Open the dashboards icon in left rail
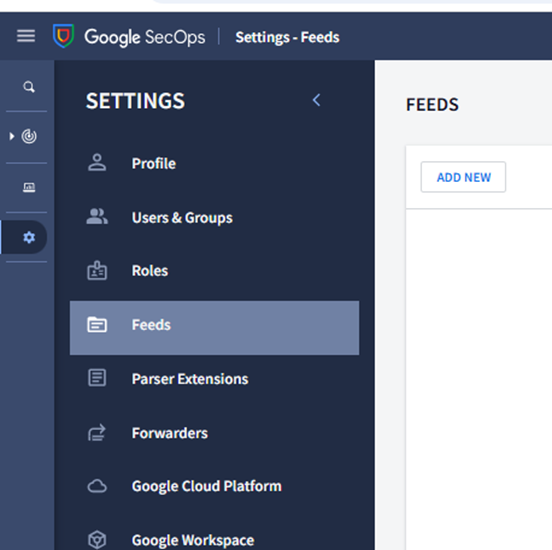Image resolution: width=552 pixels, height=550 pixels. 29,187
